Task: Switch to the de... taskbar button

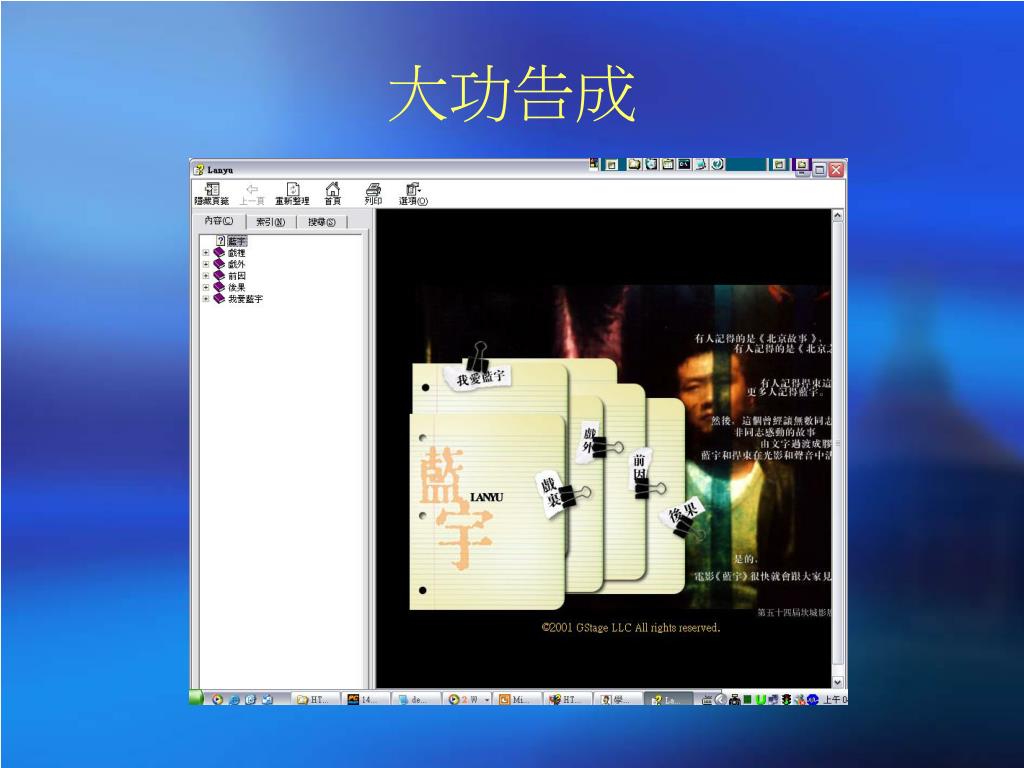Action: [x=418, y=699]
